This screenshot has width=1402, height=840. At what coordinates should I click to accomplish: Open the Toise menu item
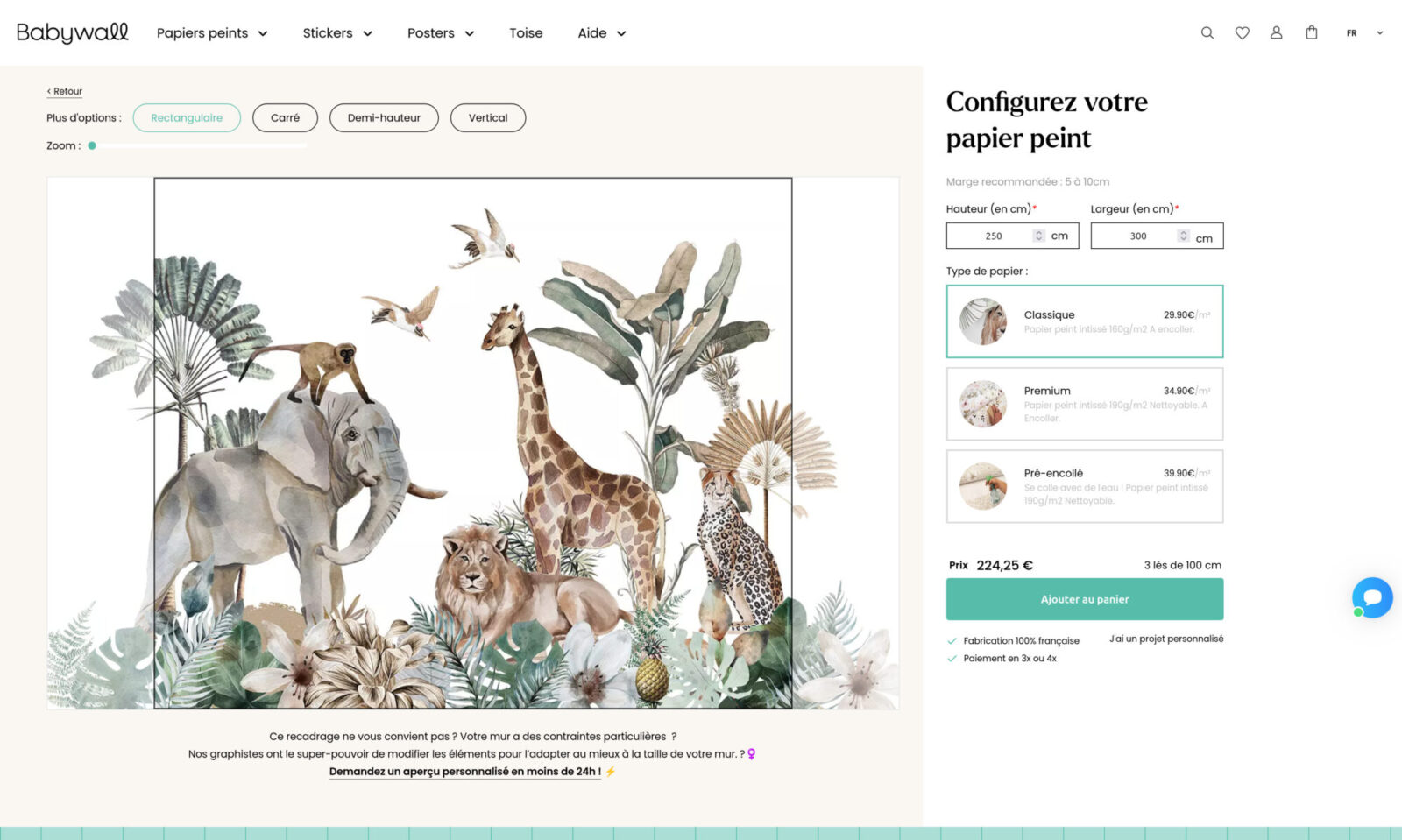526,33
